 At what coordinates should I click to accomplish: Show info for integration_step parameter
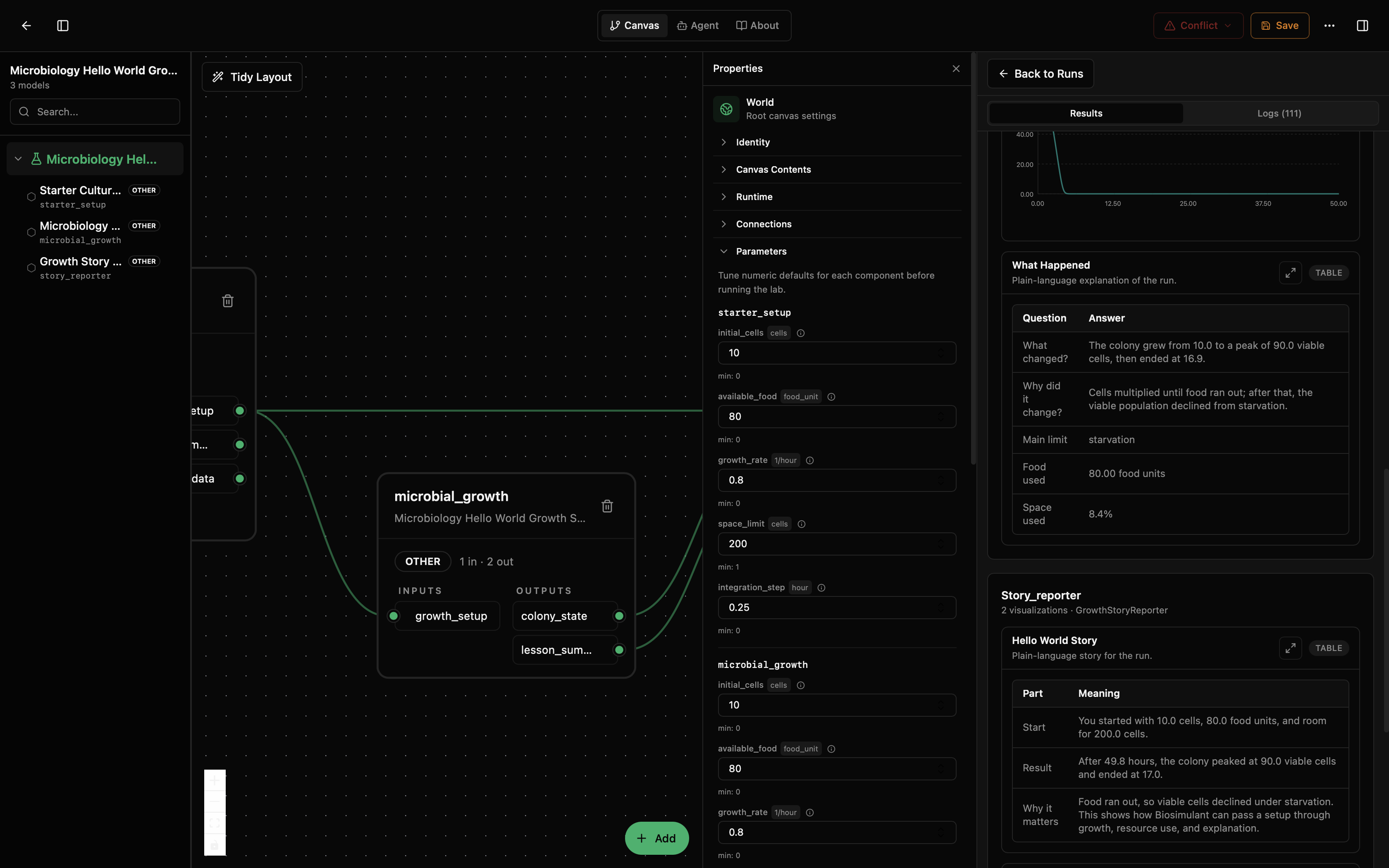click(821, 588)
